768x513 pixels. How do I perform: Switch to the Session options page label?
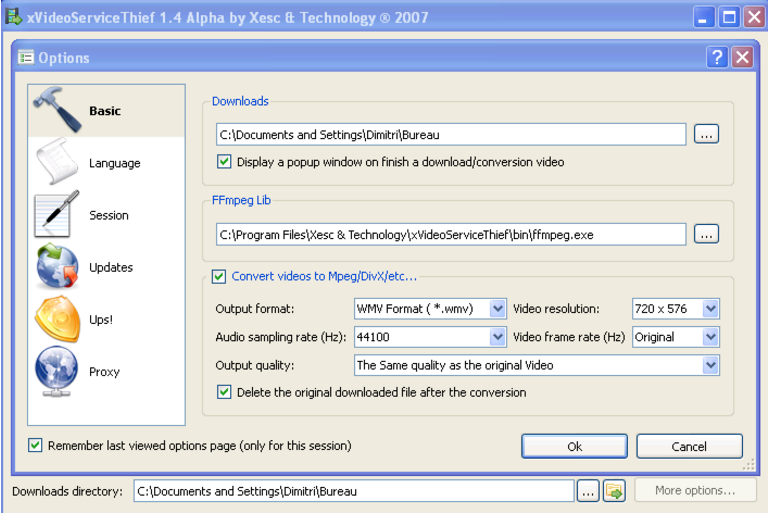(x=109, y=216)
